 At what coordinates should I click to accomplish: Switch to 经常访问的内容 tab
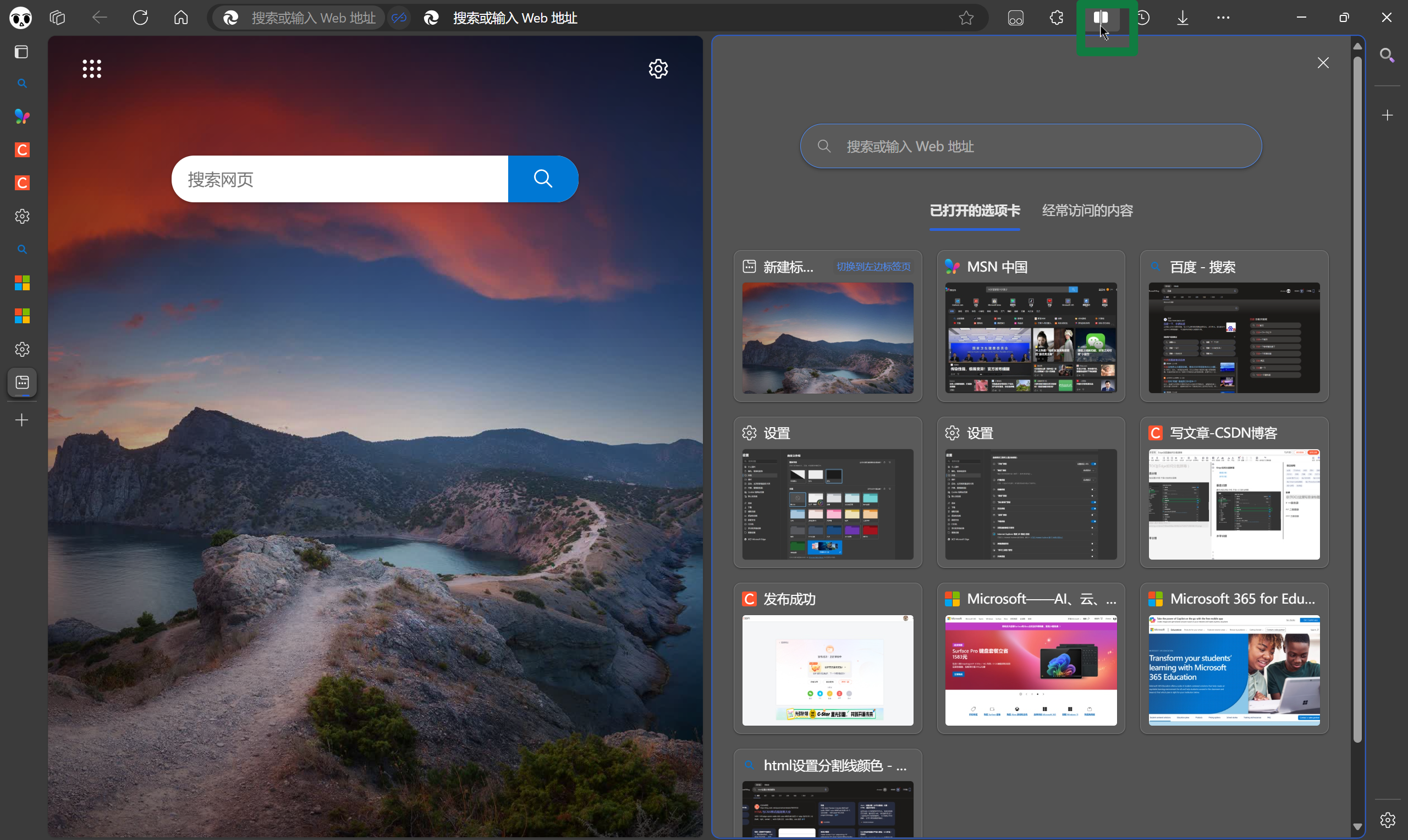coord(1087,211)
